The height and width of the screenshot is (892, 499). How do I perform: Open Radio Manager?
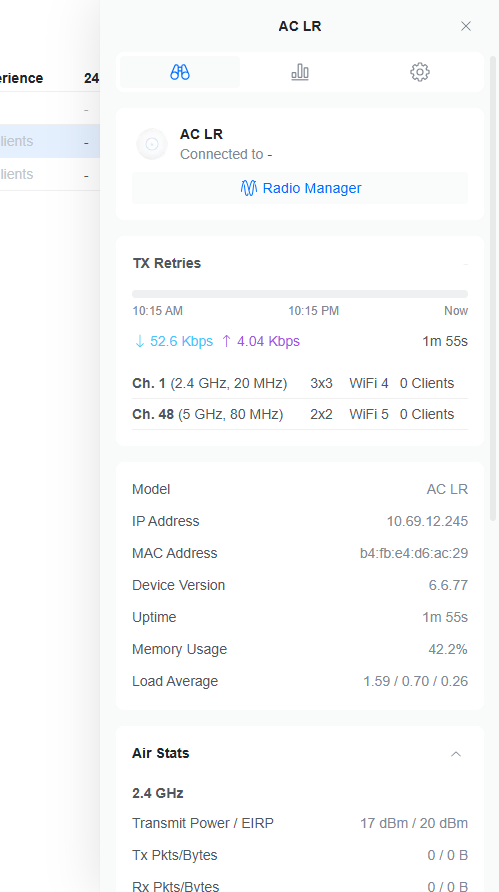tap(300, 188)
